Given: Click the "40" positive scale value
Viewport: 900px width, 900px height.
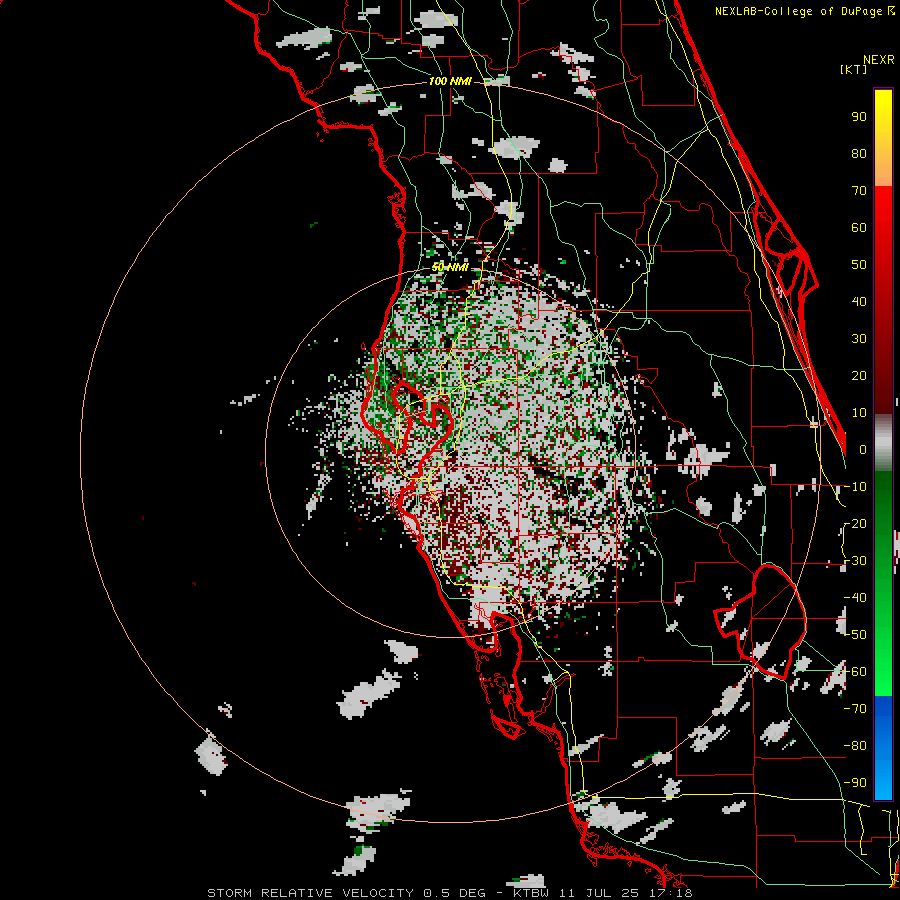Looking at the screenshot, I should (859, 302).
